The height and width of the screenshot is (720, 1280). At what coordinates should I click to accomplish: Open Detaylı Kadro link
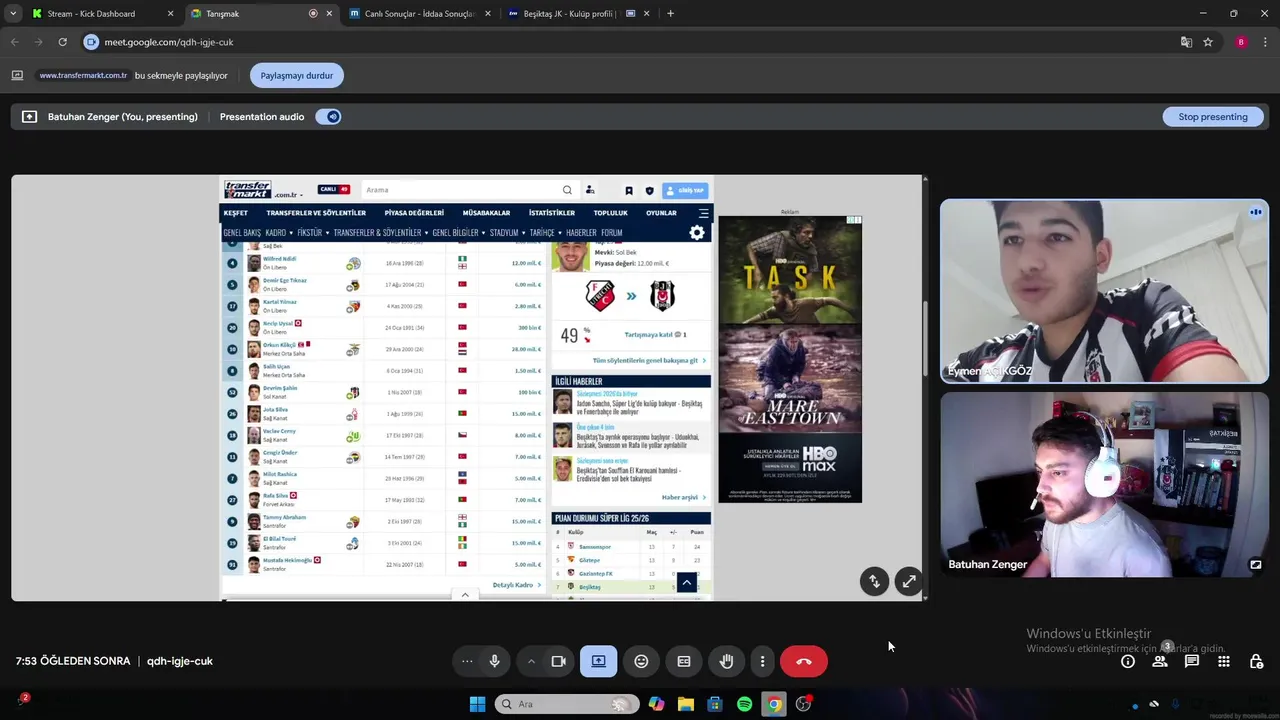(x=516, y=585)
